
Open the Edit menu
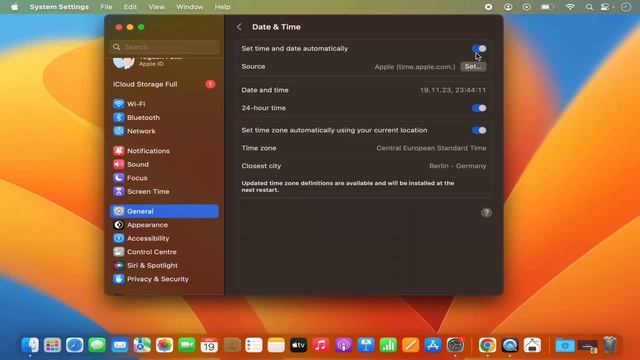click(130, 7)
